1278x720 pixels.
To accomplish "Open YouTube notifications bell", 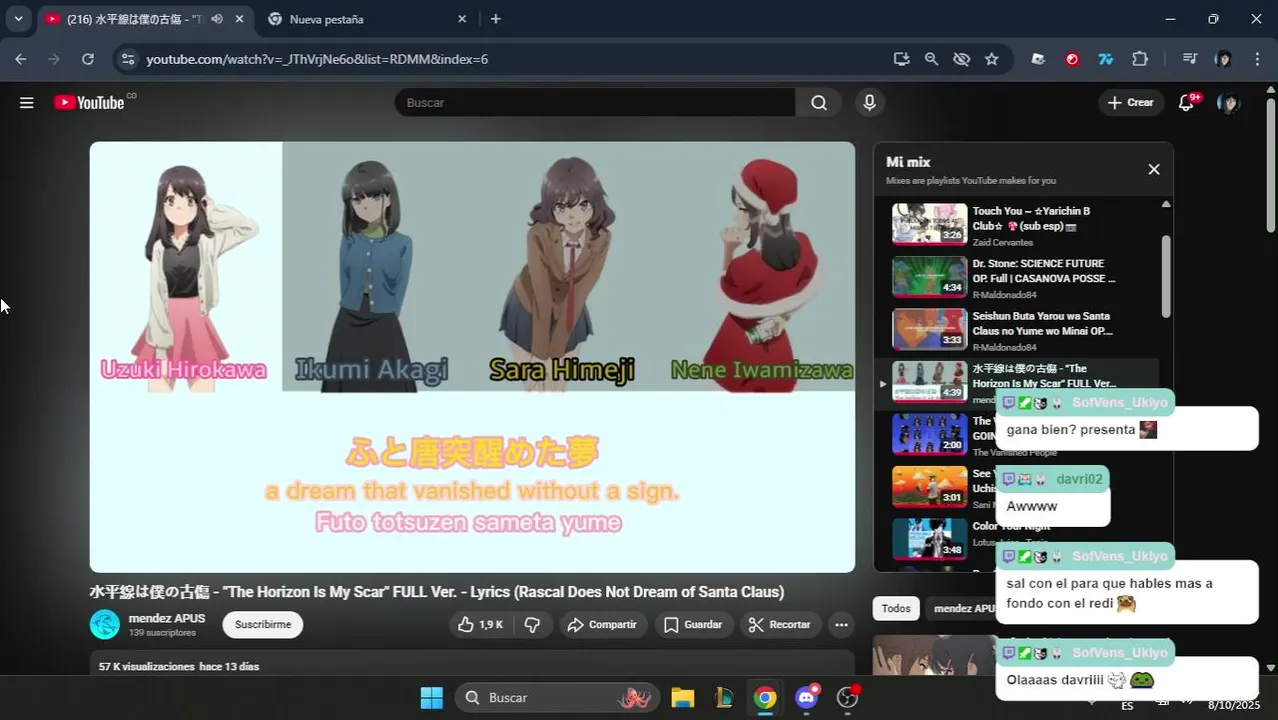I will (x=1186, y=102).
